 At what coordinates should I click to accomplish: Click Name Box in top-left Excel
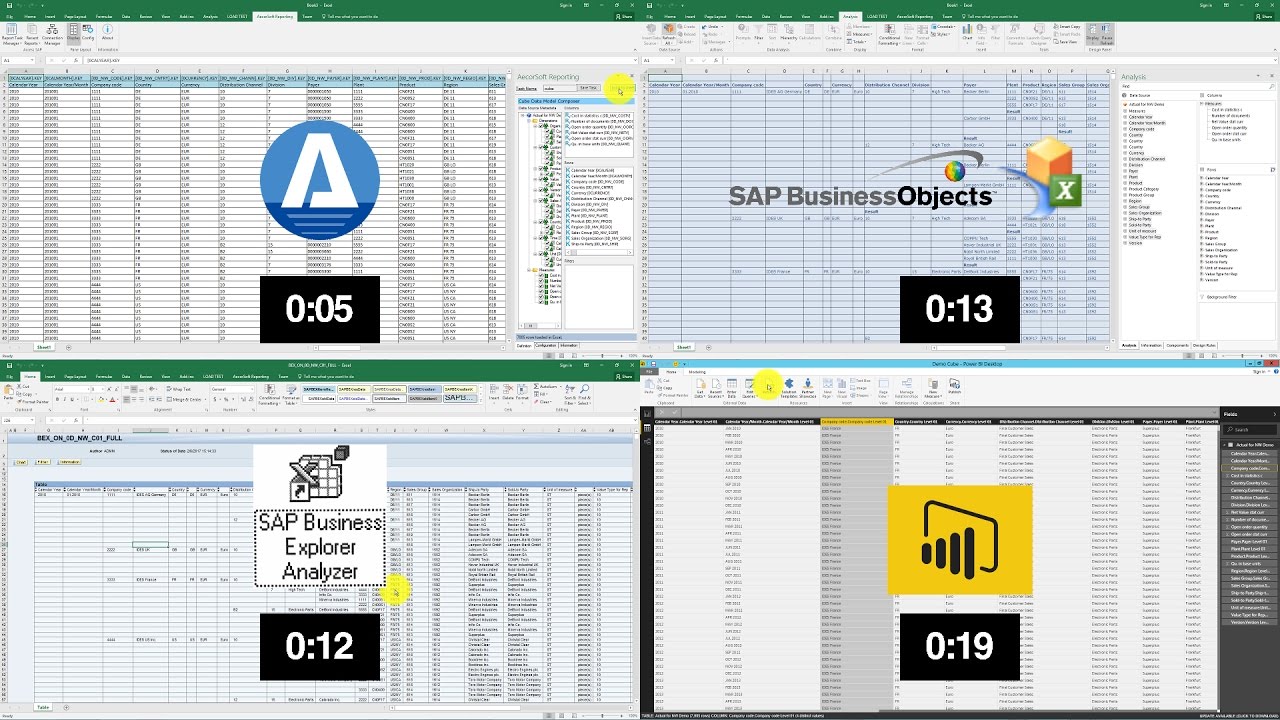coord(17,60)
